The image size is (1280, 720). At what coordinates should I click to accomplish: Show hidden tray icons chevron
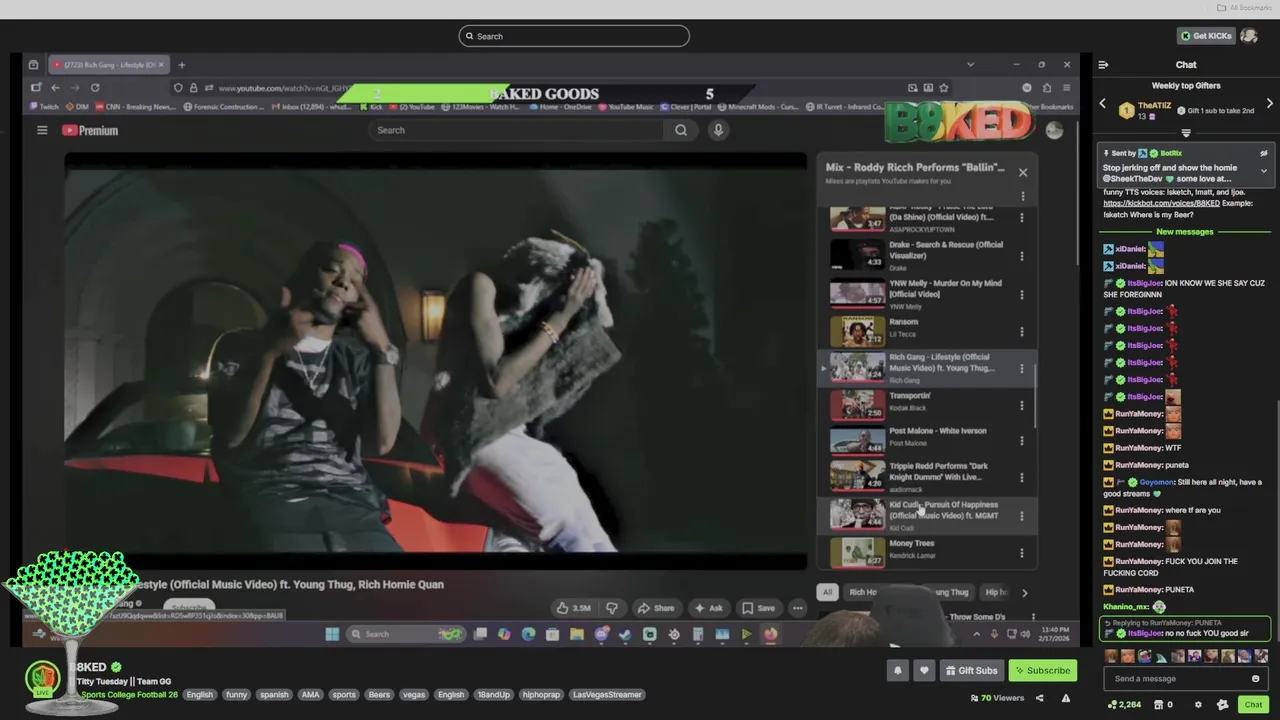tap(977, 634)
